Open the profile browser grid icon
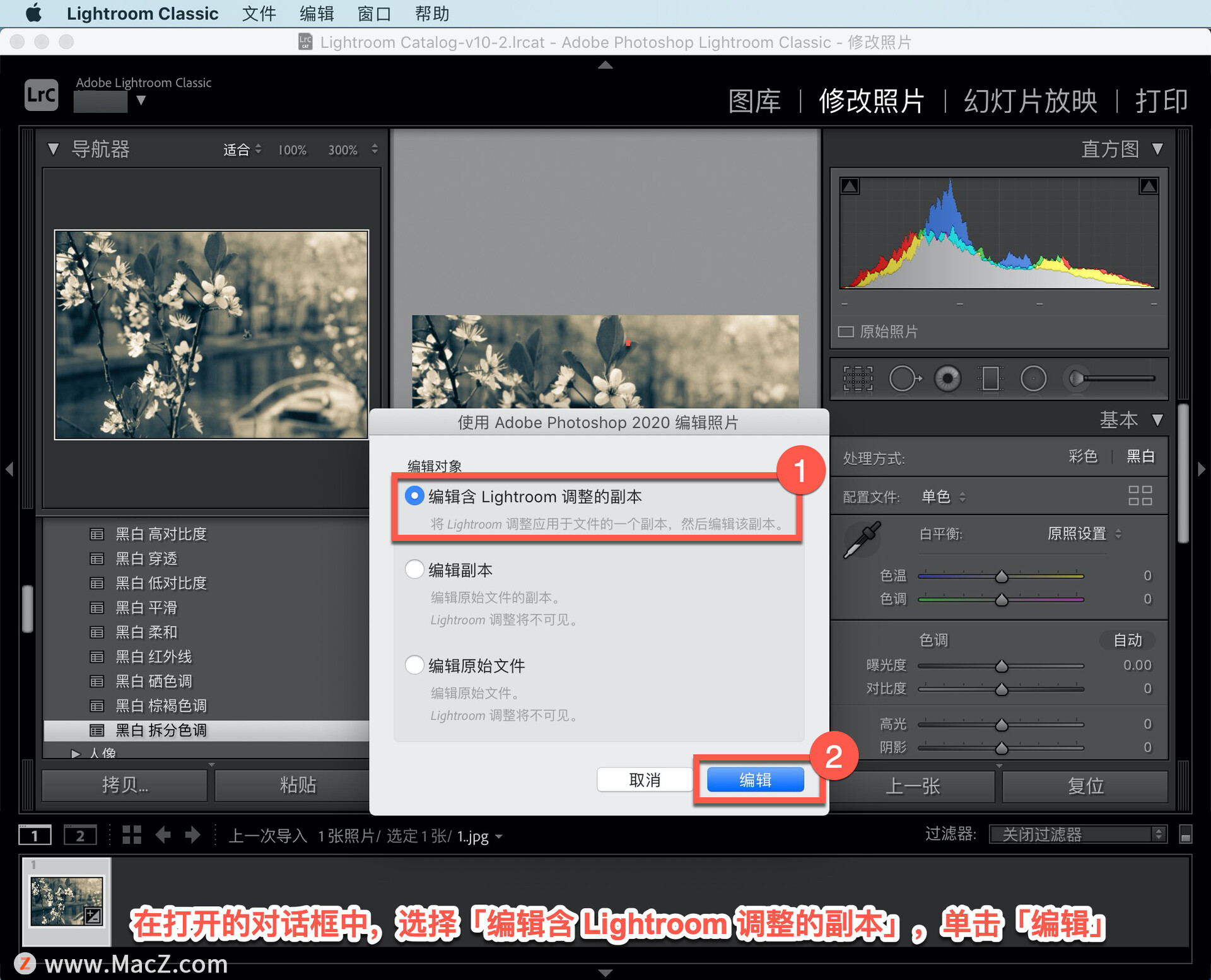Viewport: 1211px width, 980px height. tap(1140, 496)
